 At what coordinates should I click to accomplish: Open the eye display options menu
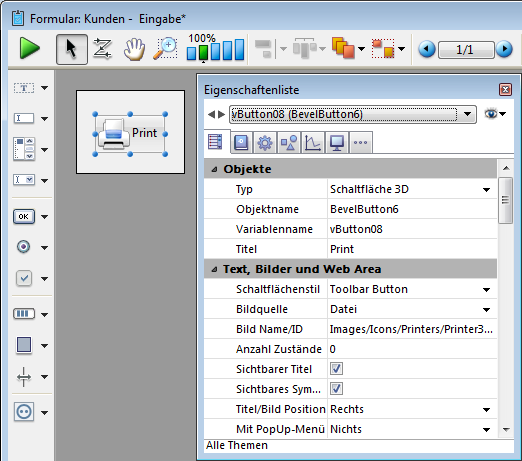tap(495, 114)
